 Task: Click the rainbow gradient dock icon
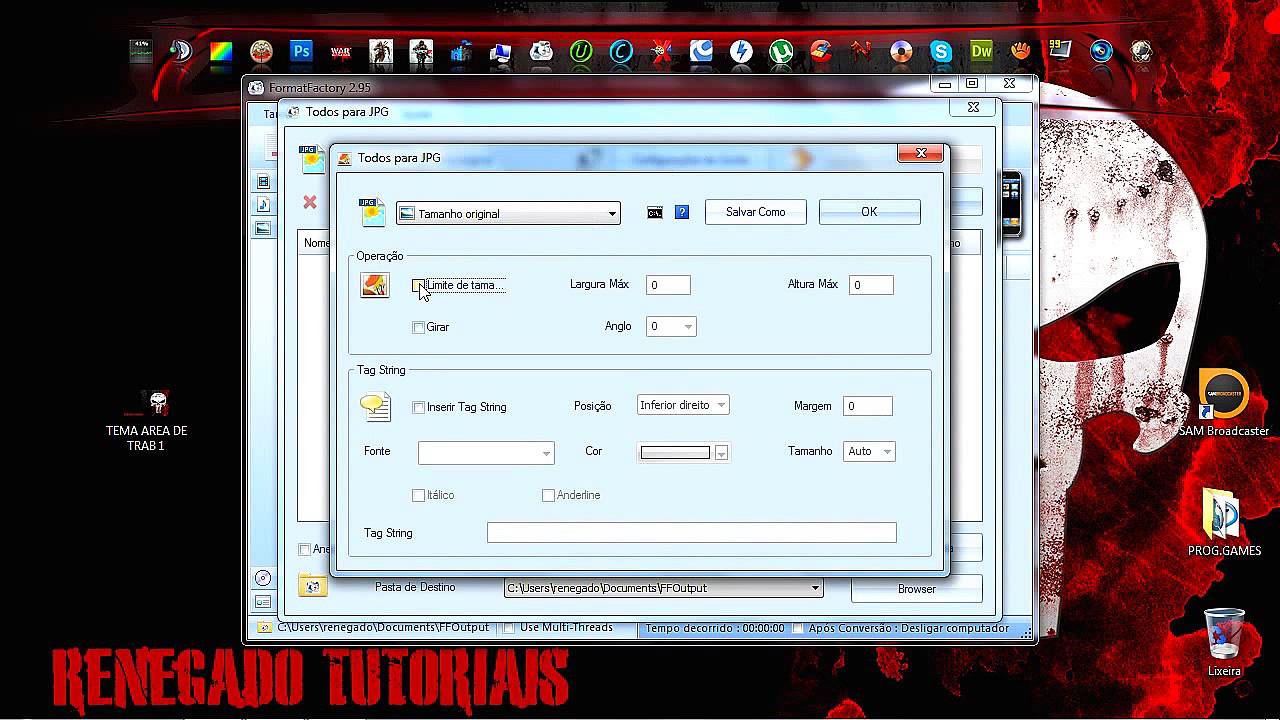pyautogui.click(x=221, y=51)
